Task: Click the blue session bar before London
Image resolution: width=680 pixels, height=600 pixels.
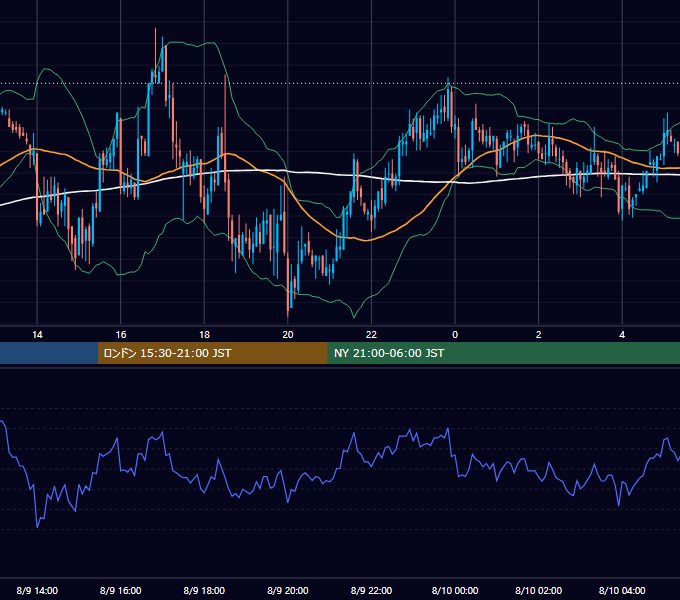Action: [x=49, y=353]
